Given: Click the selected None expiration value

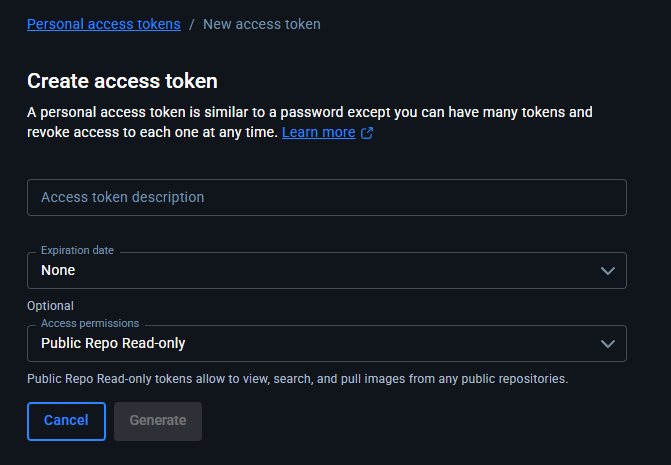Looking at the screenshot, I should (x=58, y=270).
